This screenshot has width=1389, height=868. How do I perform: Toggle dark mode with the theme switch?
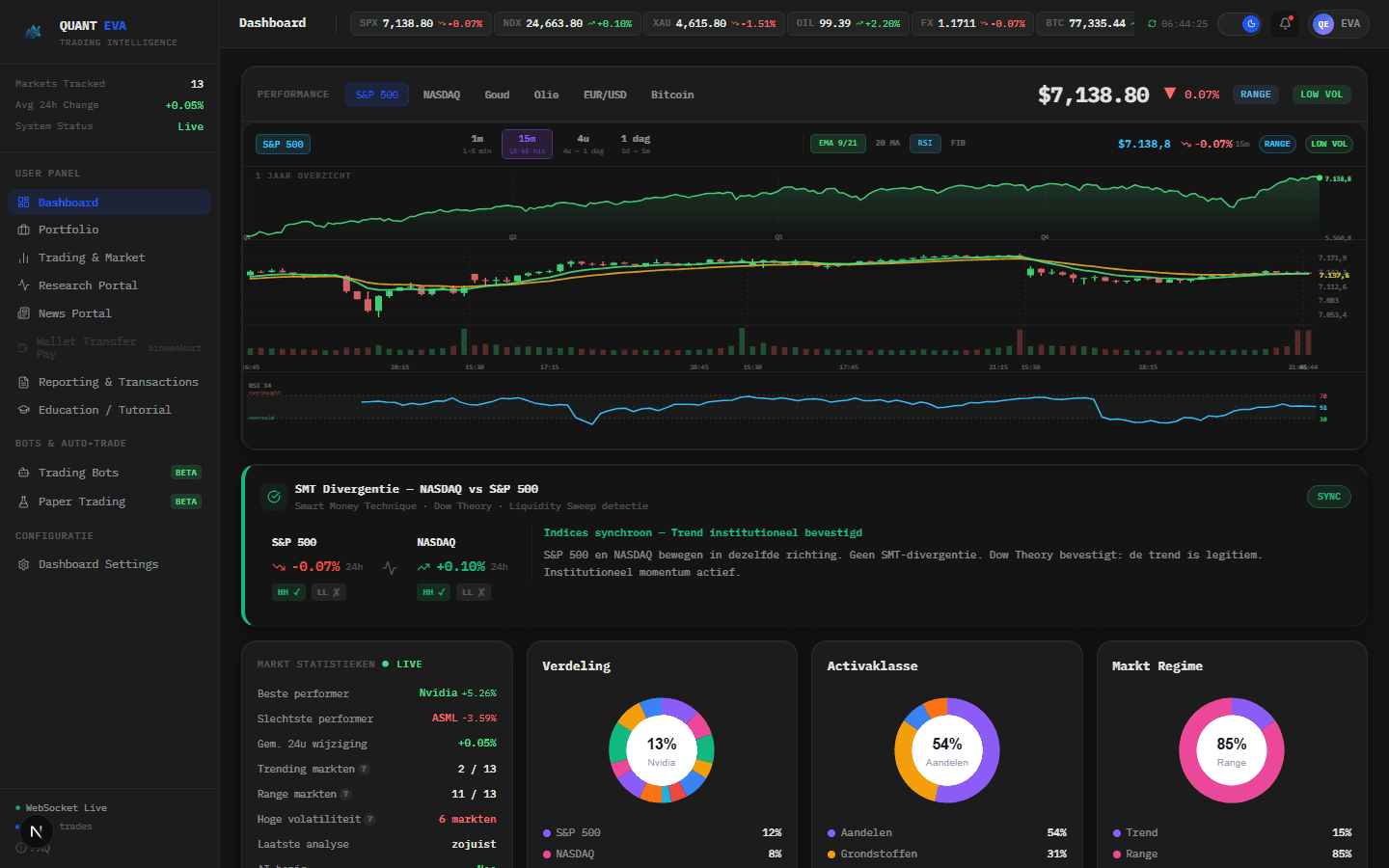tap(1239, 23)
